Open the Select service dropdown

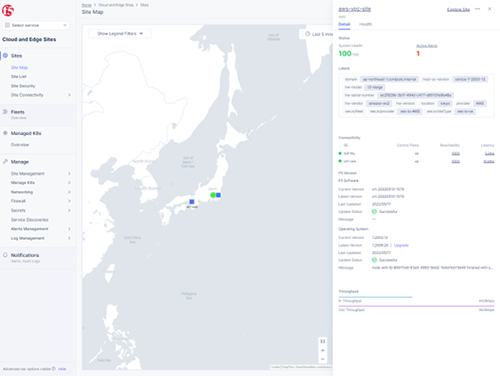(x=36, y=25)
